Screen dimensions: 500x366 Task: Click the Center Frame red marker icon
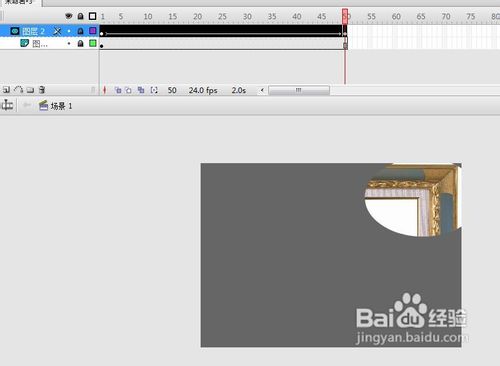pos(105,90)
